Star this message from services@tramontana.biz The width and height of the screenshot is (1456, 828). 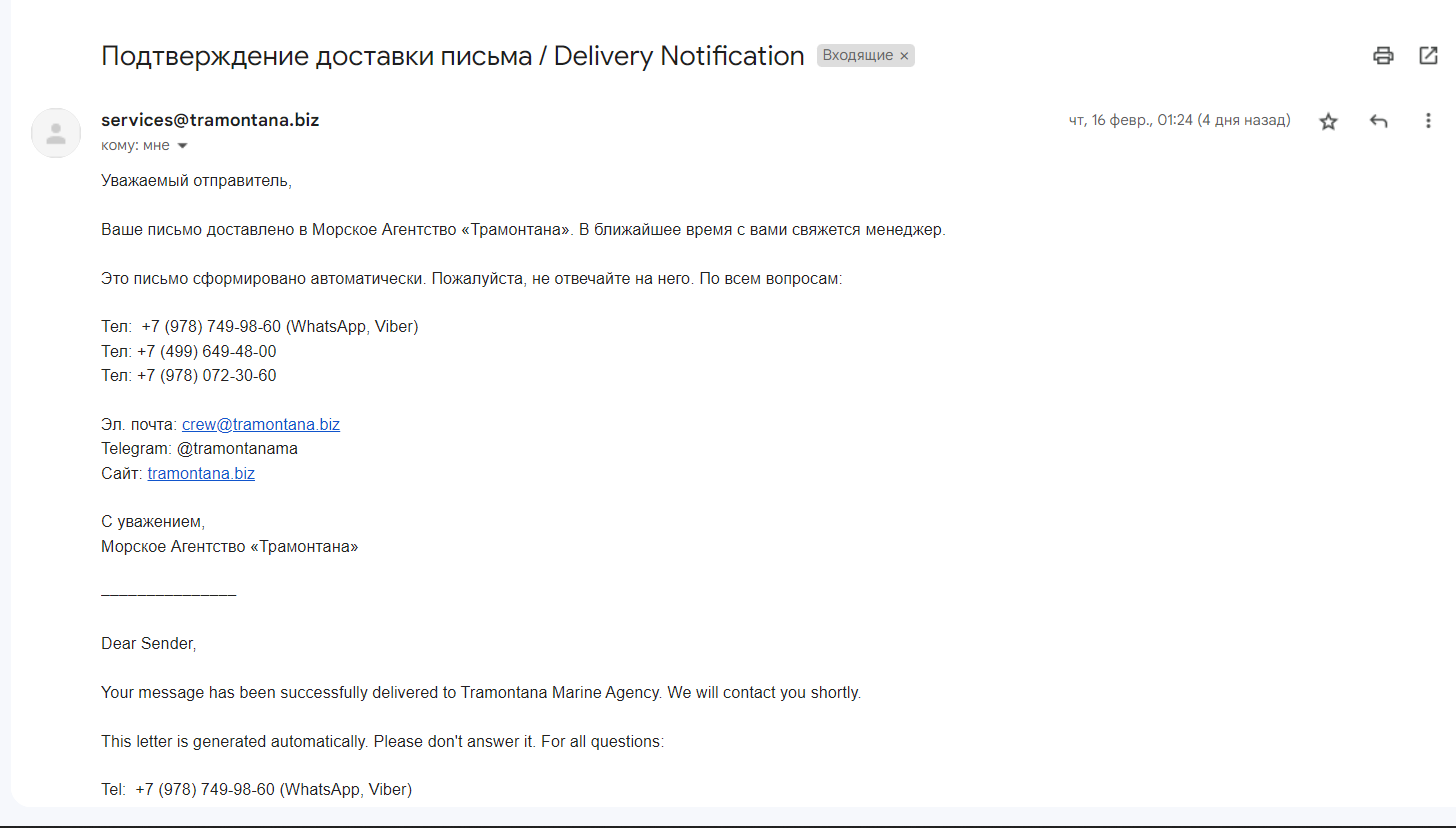(1328, 121)
